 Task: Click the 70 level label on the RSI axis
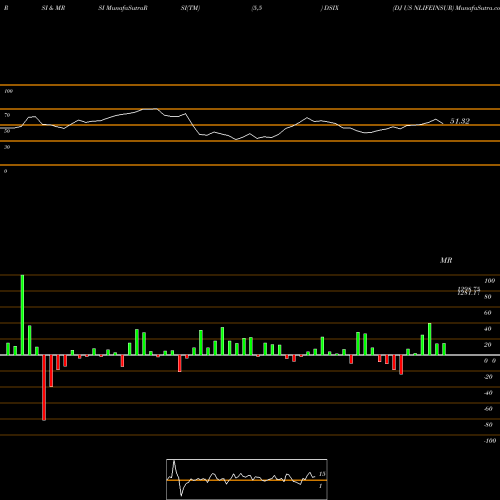[x=7, y=115]
